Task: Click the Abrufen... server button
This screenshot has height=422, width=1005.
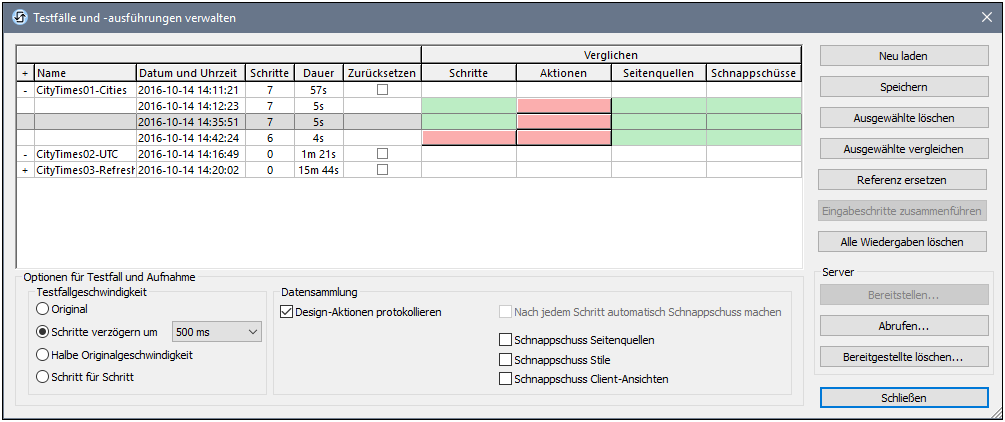Action: pos(904,326)
